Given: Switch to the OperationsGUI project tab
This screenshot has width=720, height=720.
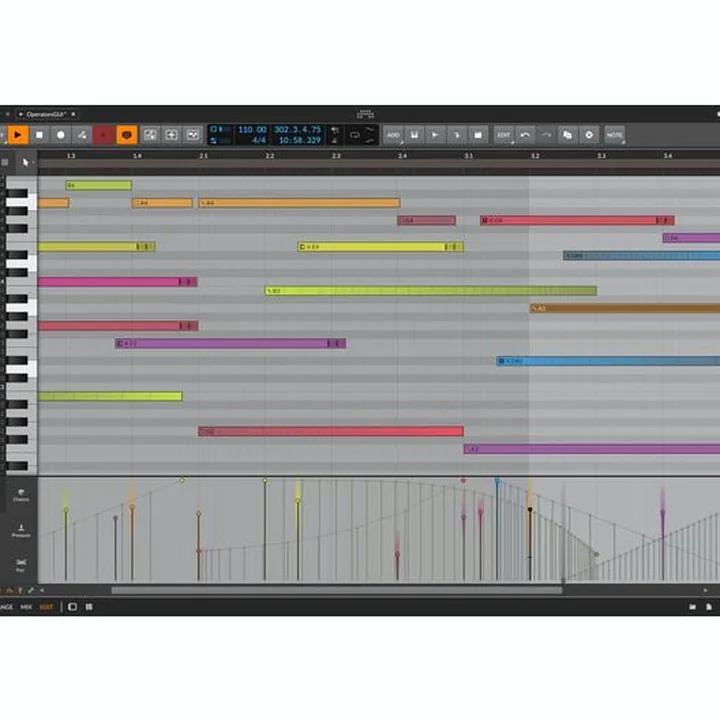Looking at the screenshot, I should (x=46, y=114).
